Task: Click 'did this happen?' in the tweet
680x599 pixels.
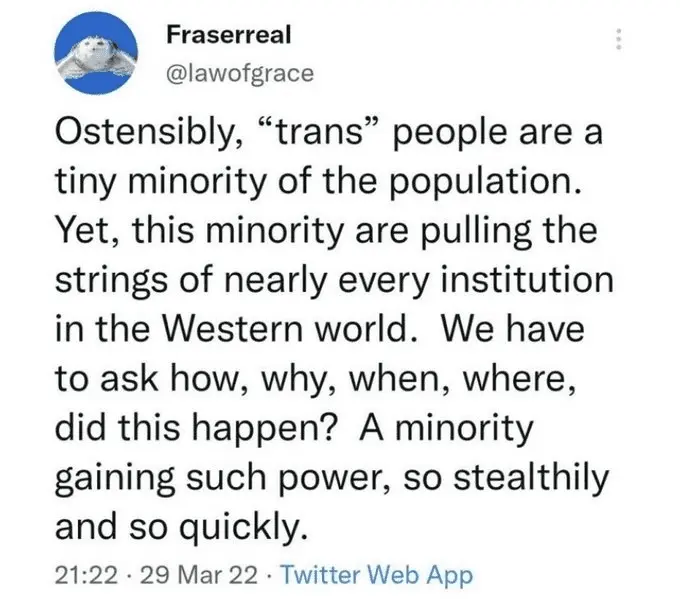Action: 196,428
